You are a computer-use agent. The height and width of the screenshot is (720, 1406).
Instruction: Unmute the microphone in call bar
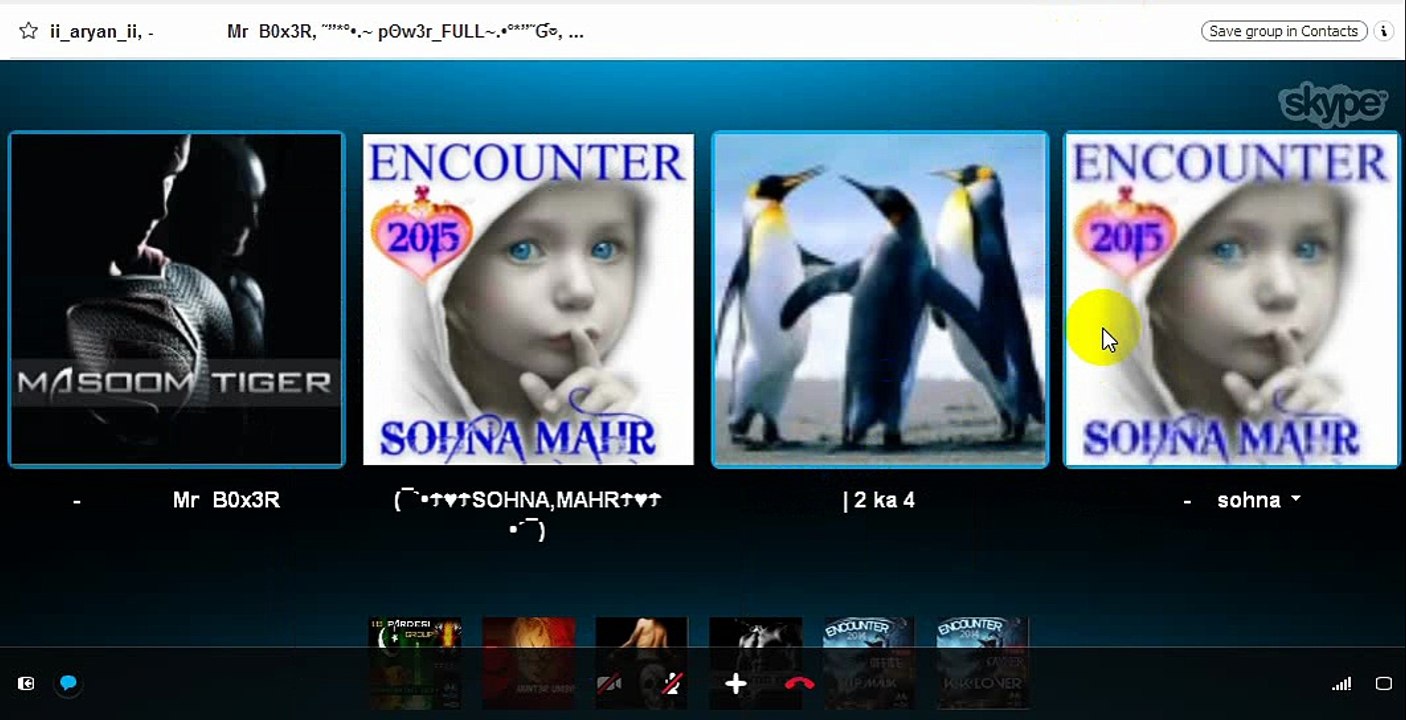tap(673, 684)
